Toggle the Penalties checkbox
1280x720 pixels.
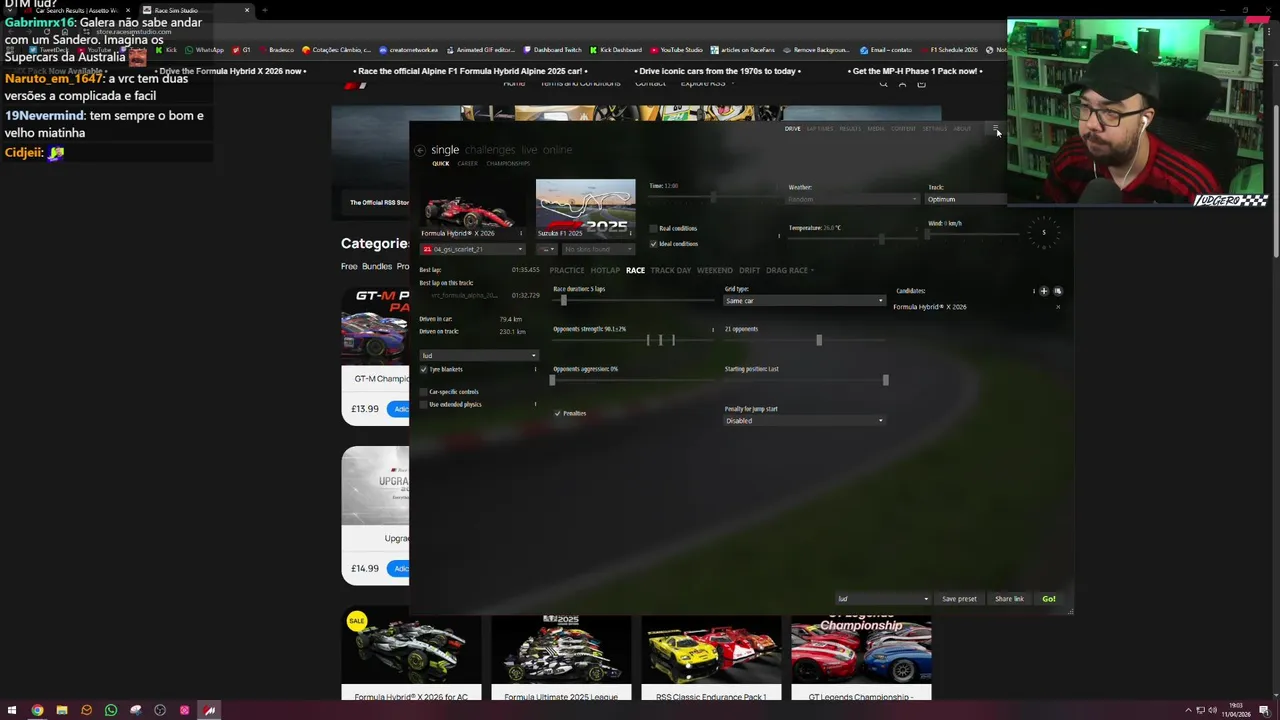coord(558,413)
